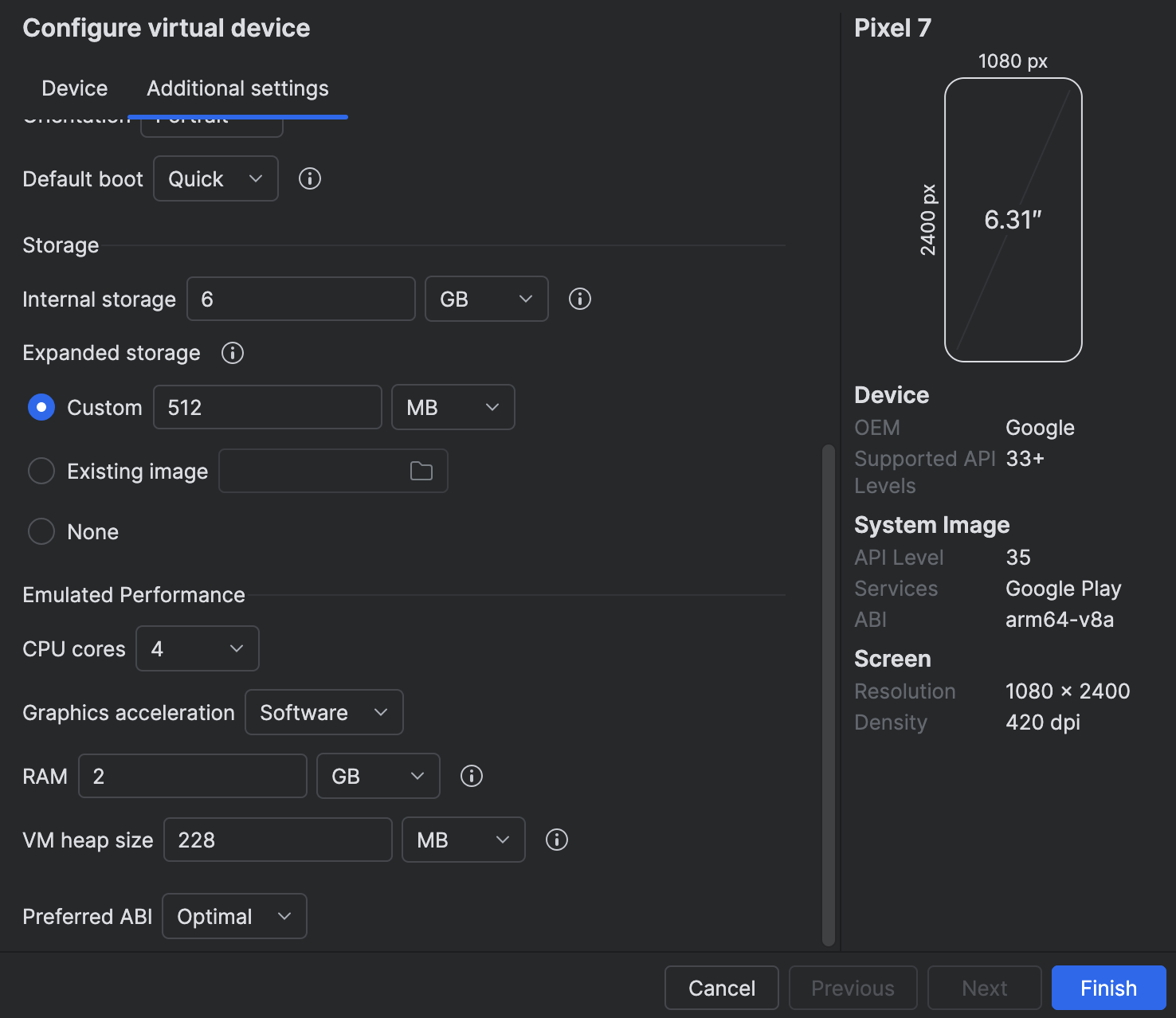Image resolution: width=1176 pixels, height=1018 pixels.
Task: Click the Custom expanded storage 512 field
Action: pyautogui.click(x=268, y=407)
